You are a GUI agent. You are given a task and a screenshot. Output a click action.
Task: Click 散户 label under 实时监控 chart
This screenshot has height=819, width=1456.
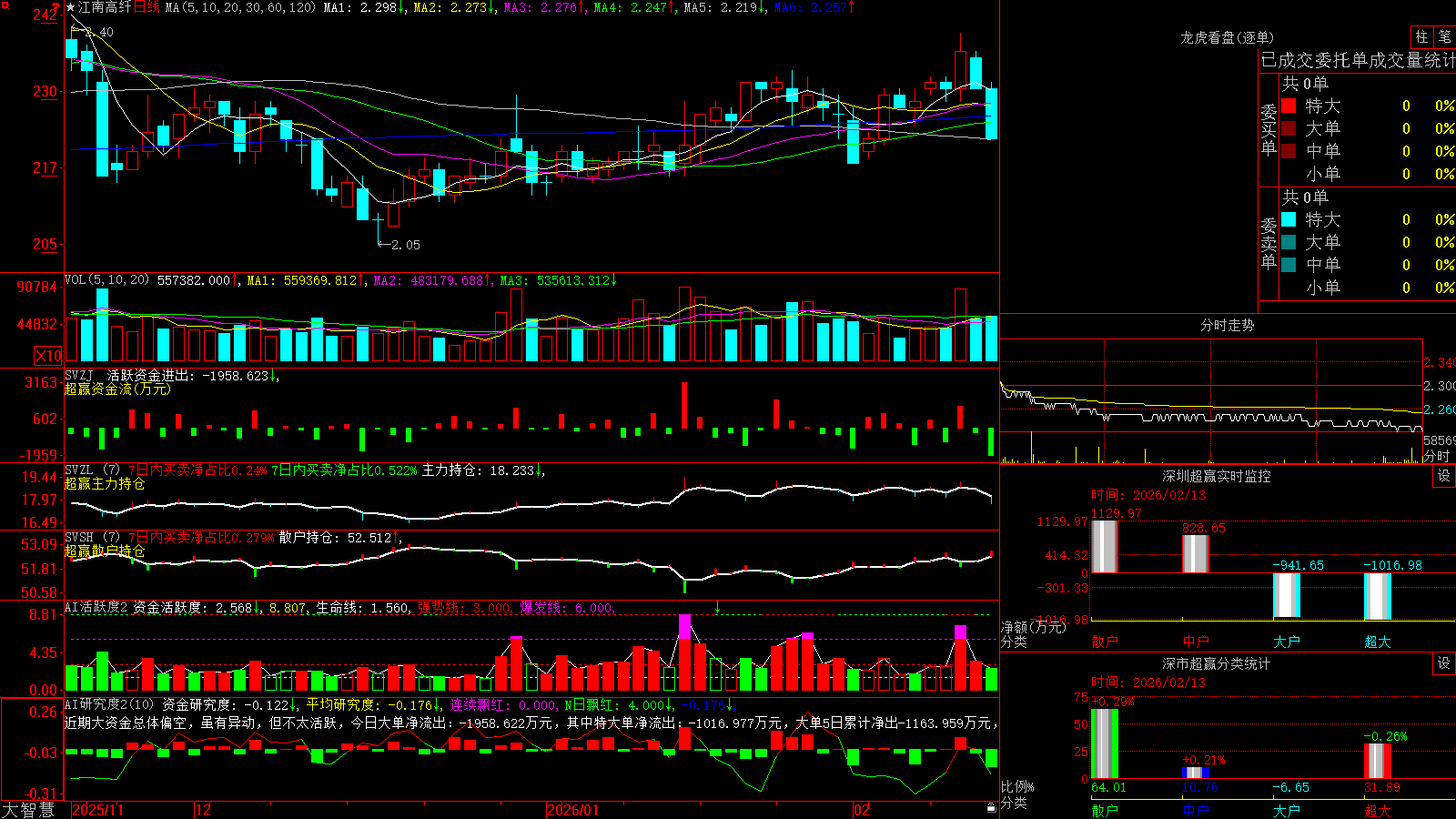click(1105, 642)
